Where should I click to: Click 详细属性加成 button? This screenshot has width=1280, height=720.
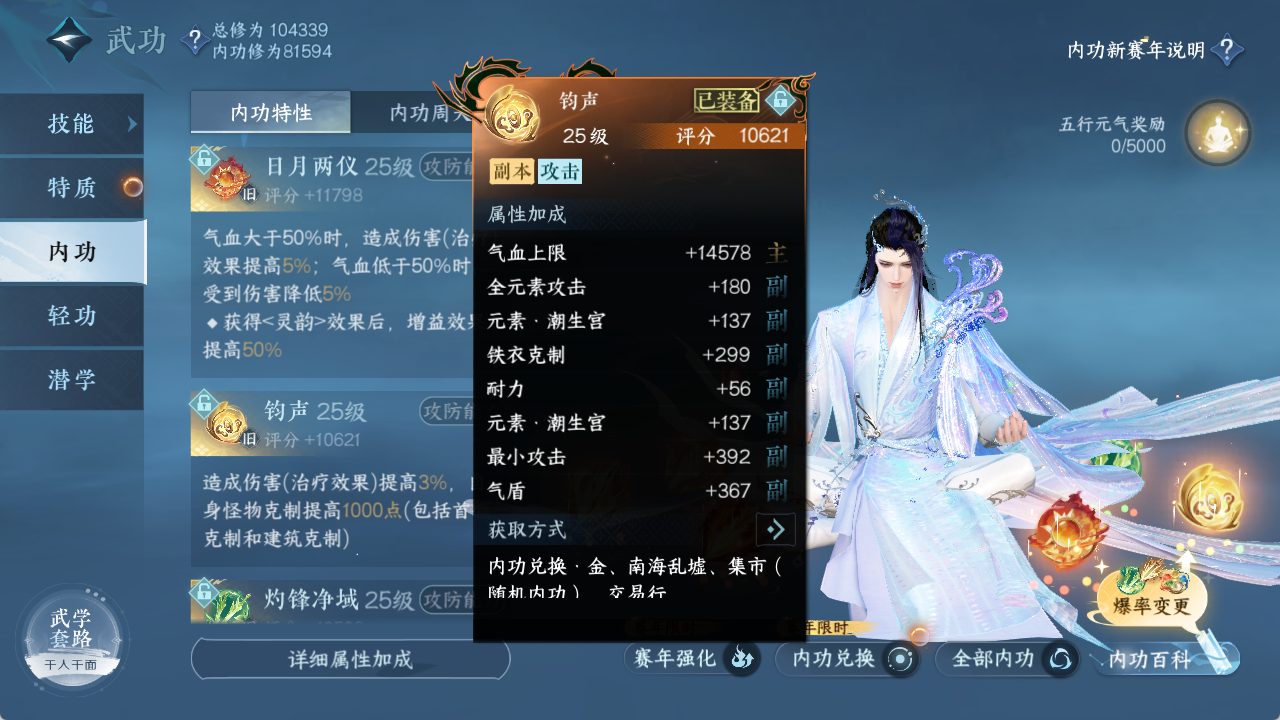click(x=350, y=659)
